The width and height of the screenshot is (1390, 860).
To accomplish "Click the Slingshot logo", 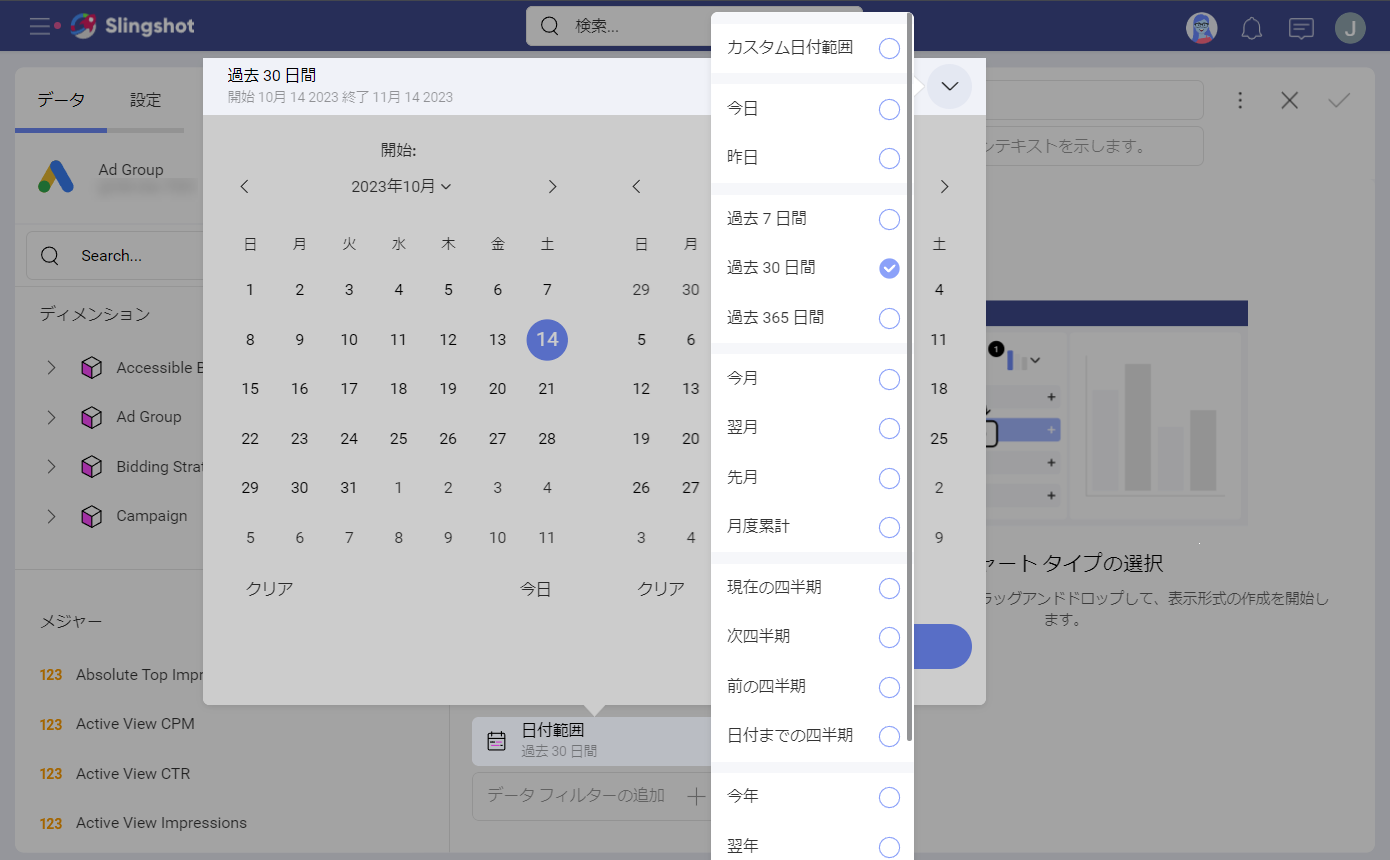I will tap(132, 27).
